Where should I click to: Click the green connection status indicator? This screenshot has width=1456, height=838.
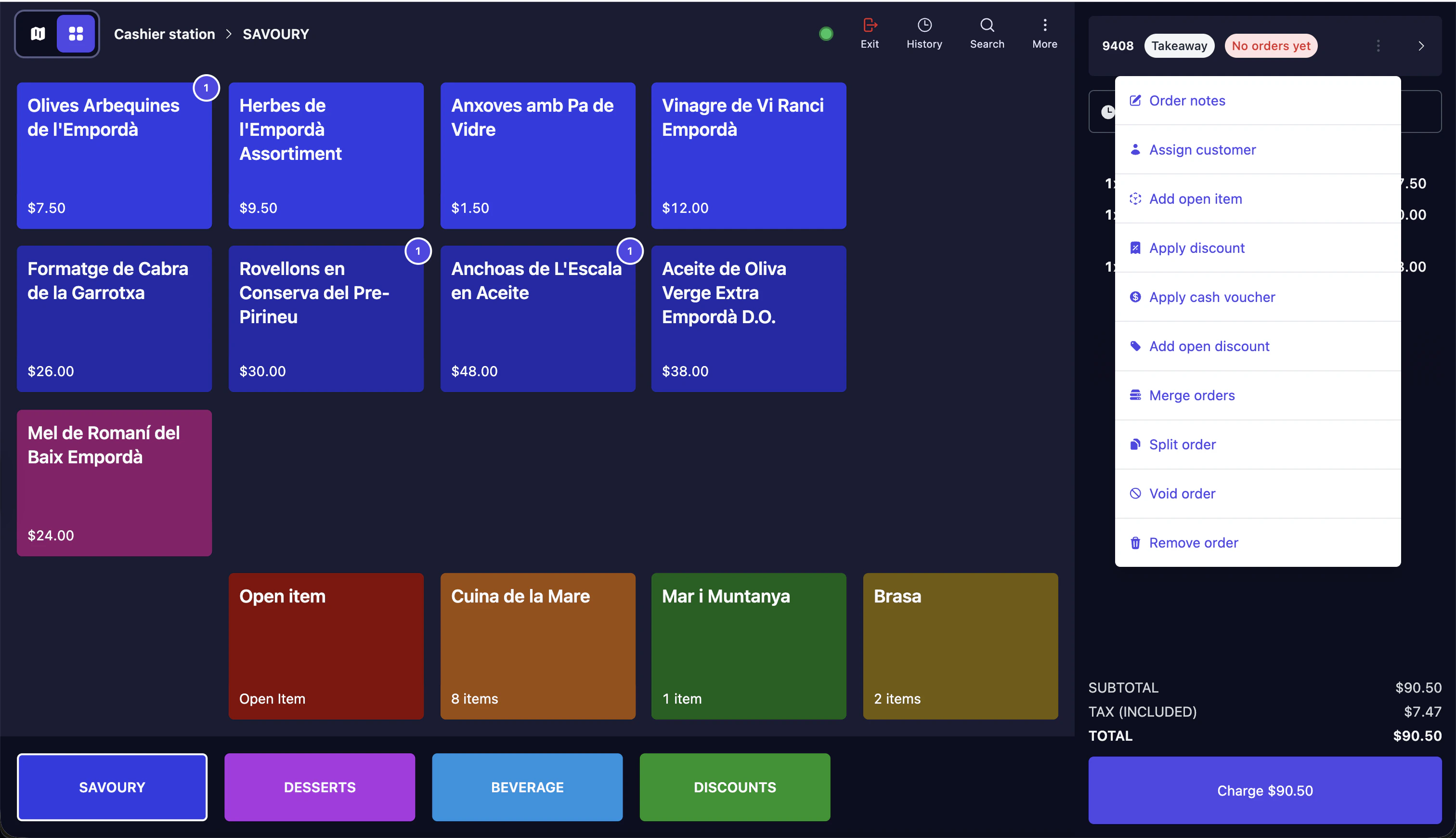826,33
